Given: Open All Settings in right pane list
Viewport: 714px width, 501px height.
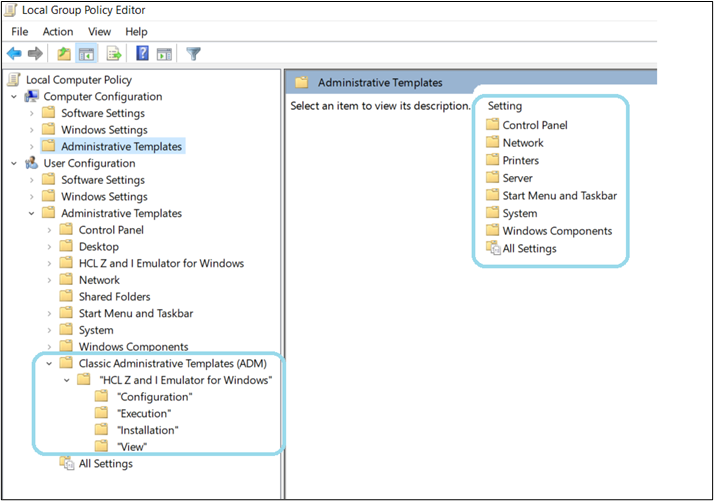Looking at the screenshot, I should click(529, 249).
